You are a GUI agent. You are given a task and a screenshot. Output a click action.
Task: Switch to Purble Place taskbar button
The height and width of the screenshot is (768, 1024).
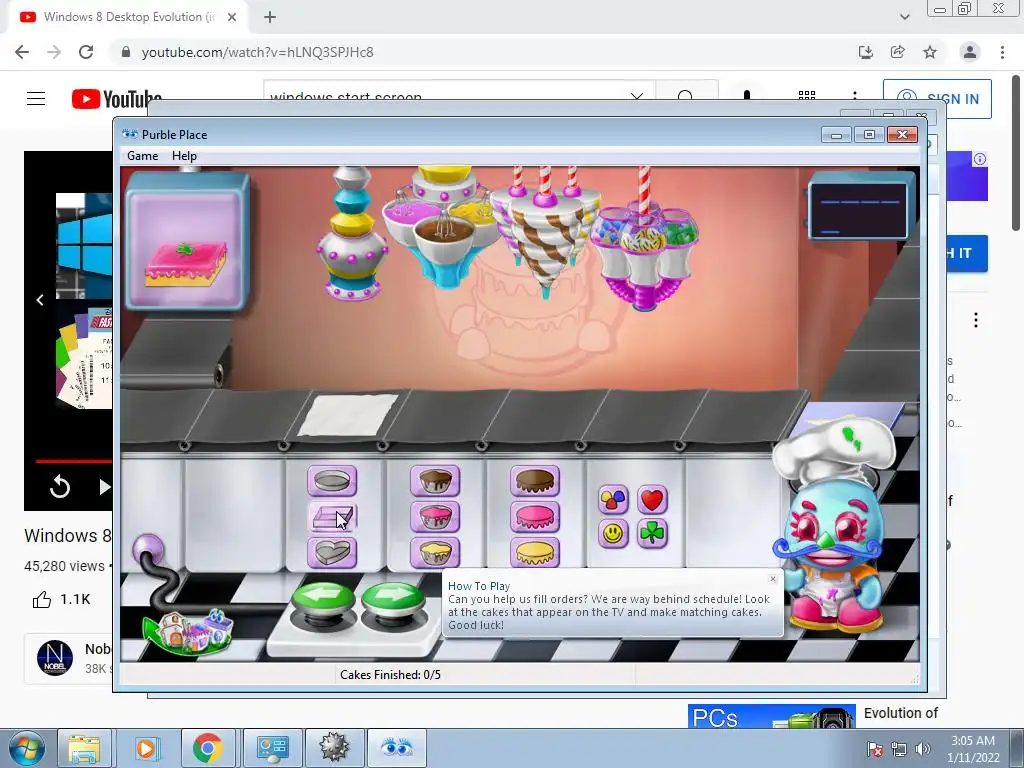pos(397,748)
